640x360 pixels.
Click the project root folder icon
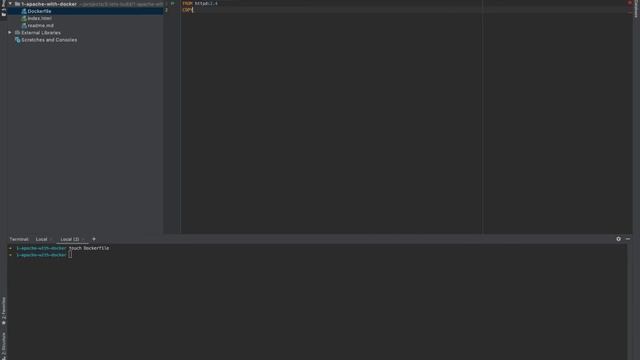tap(17, 4)
